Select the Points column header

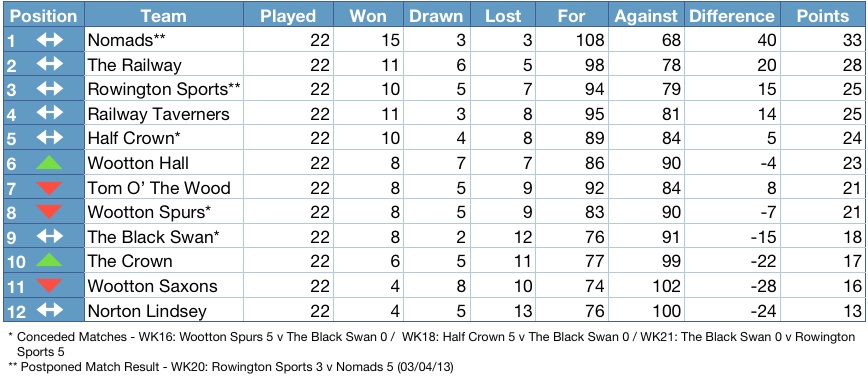pyautogui.click(x=822, y=16)
